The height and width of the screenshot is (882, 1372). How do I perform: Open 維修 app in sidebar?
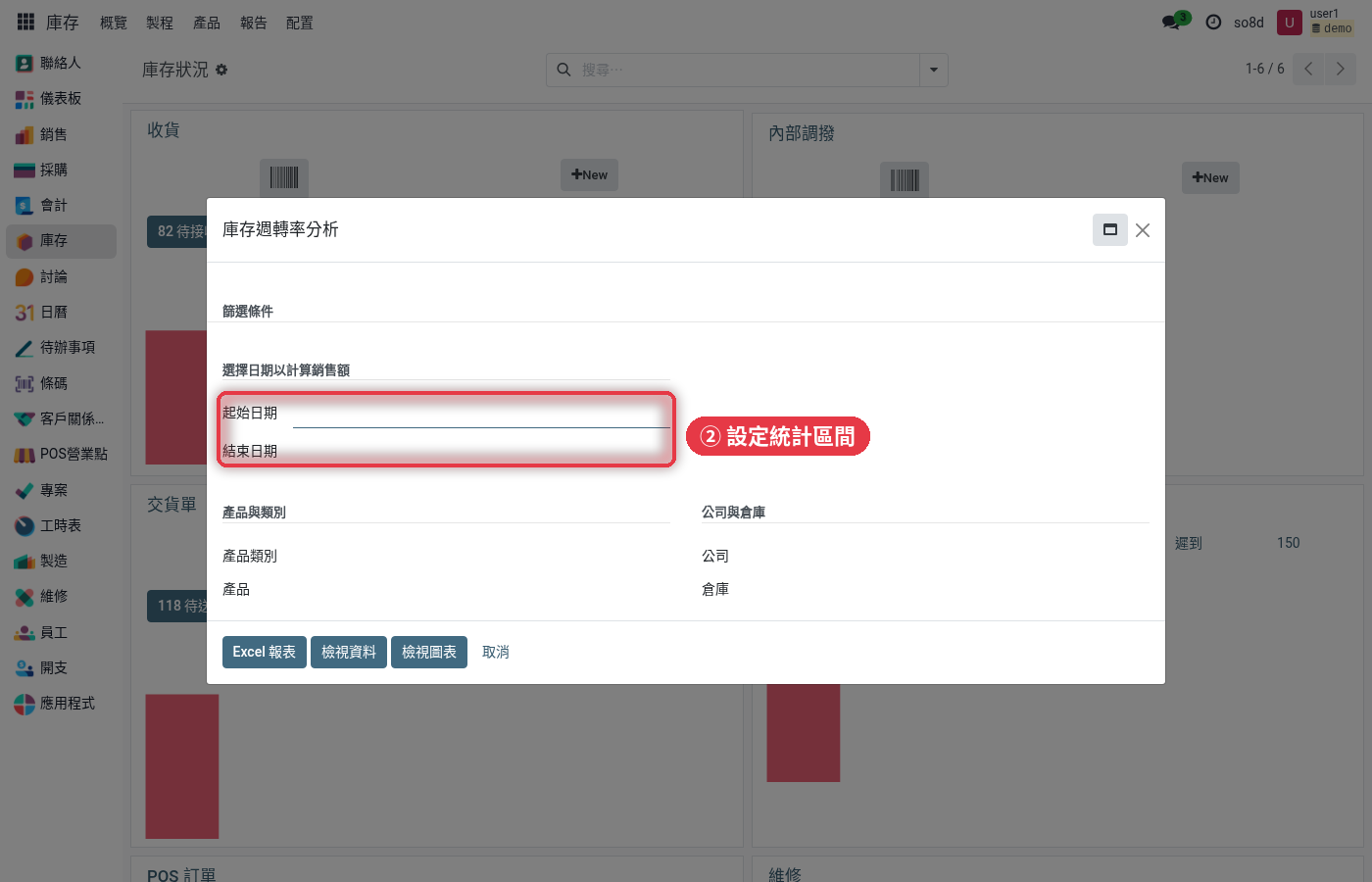[61, 597]
